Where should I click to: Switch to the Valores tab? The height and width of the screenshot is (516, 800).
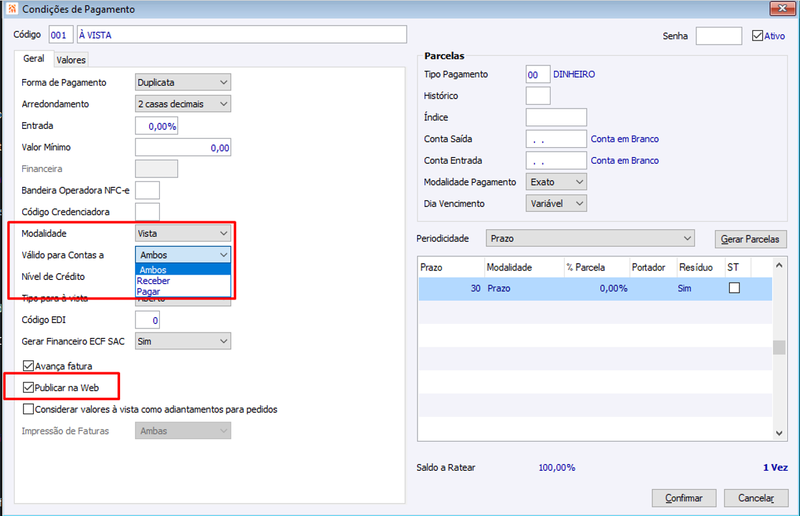coord(71,60)
